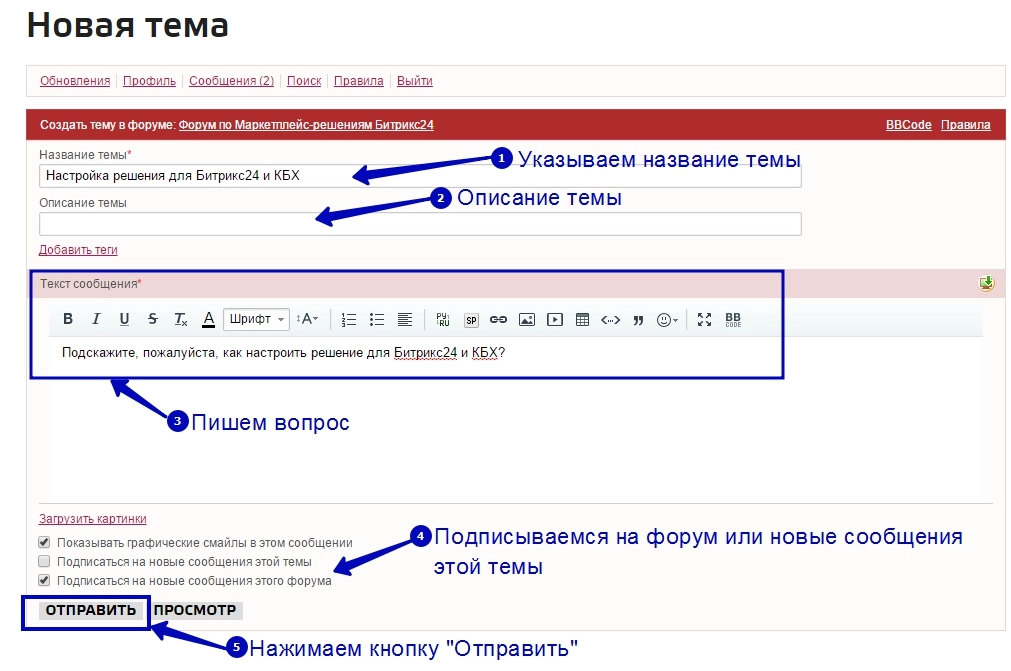The height and width of the screenshot is (671, 1011).
Task: Apply italic formatting
Action: (95, 319)
